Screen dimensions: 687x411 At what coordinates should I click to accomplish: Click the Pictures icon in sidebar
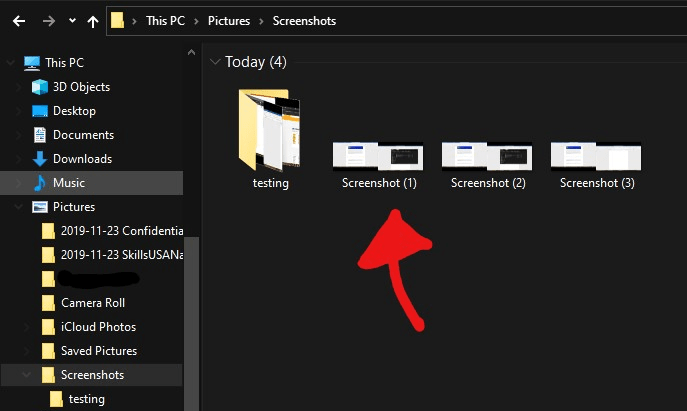[40, 207]
